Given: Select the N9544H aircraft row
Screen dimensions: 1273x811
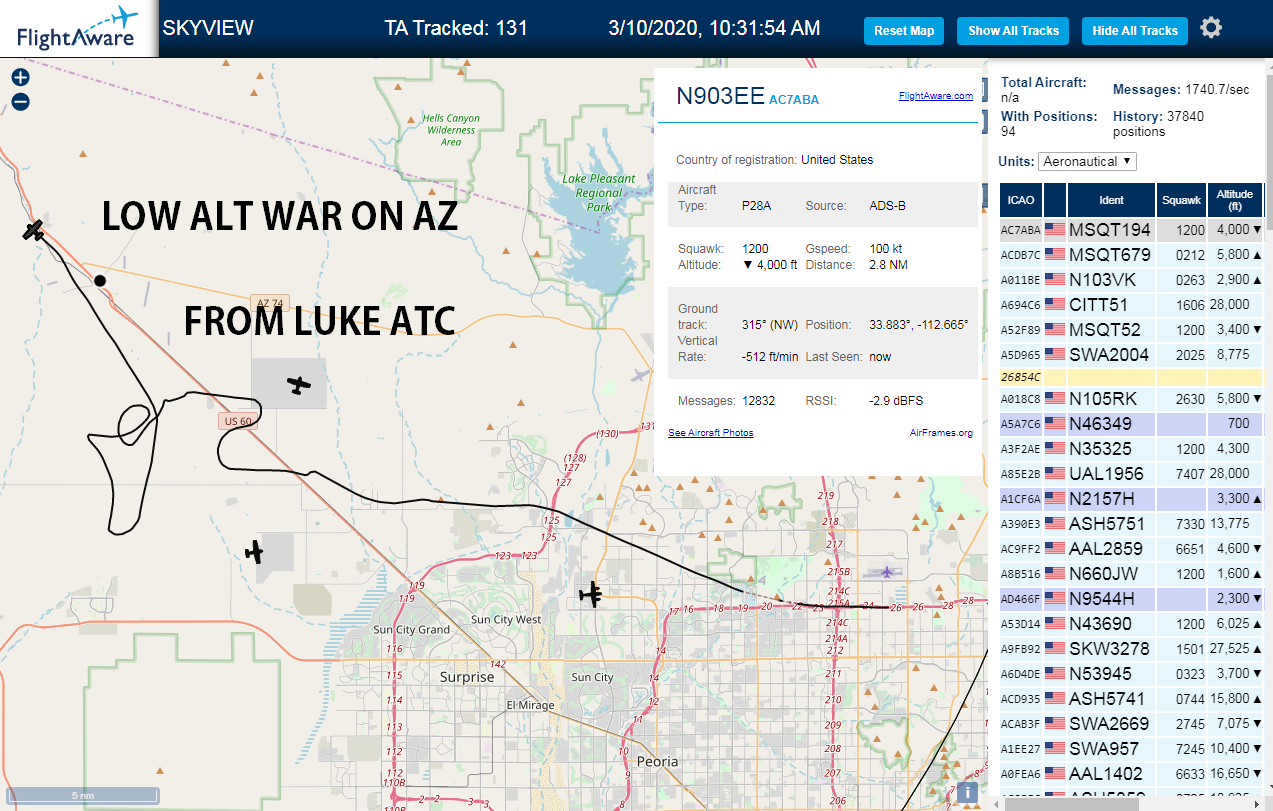Looking at the screenshot, I should pyautogui.click(x=1131, y=598).
